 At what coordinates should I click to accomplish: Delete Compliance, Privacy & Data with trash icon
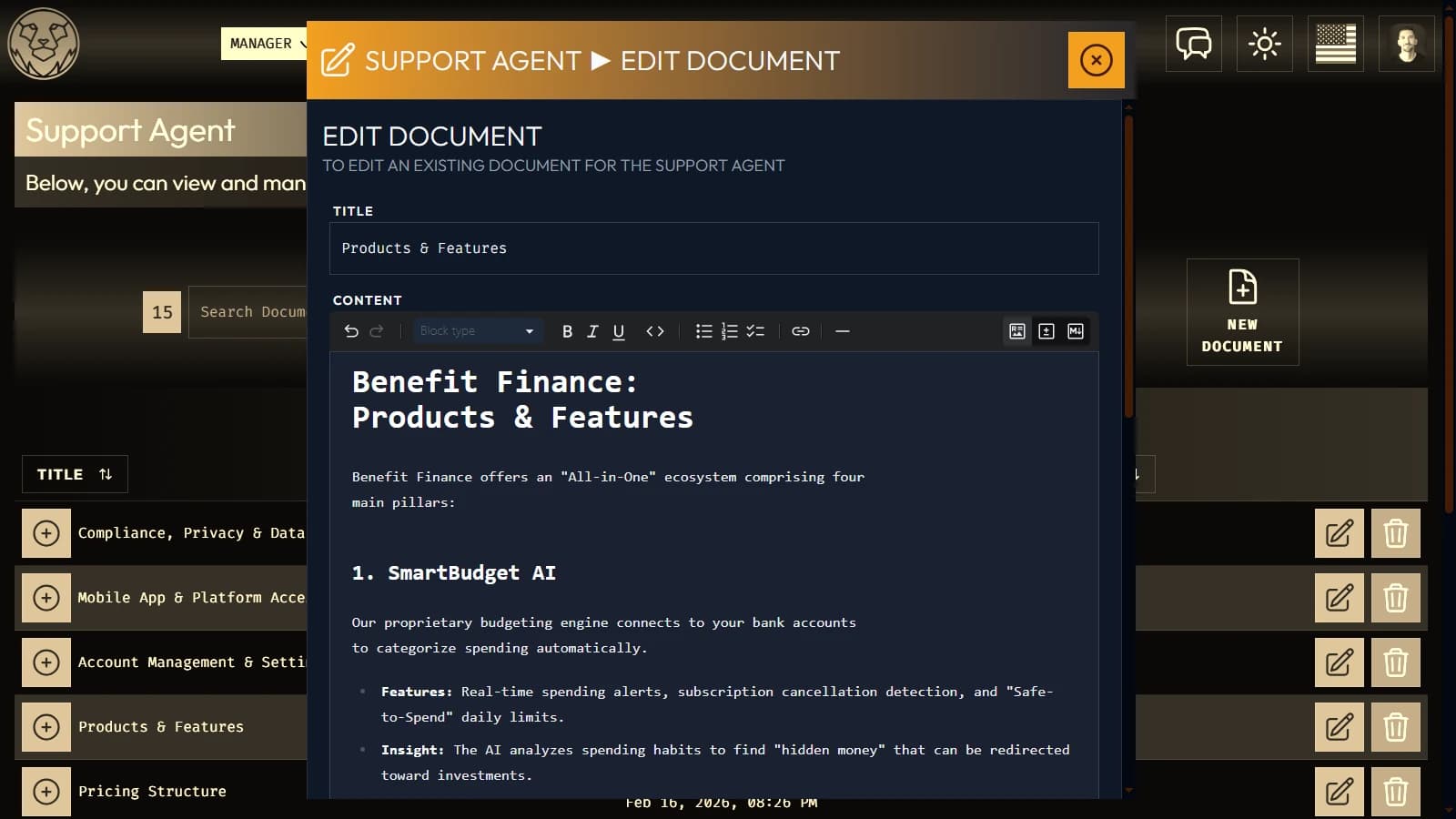[x=1395, y=533]
